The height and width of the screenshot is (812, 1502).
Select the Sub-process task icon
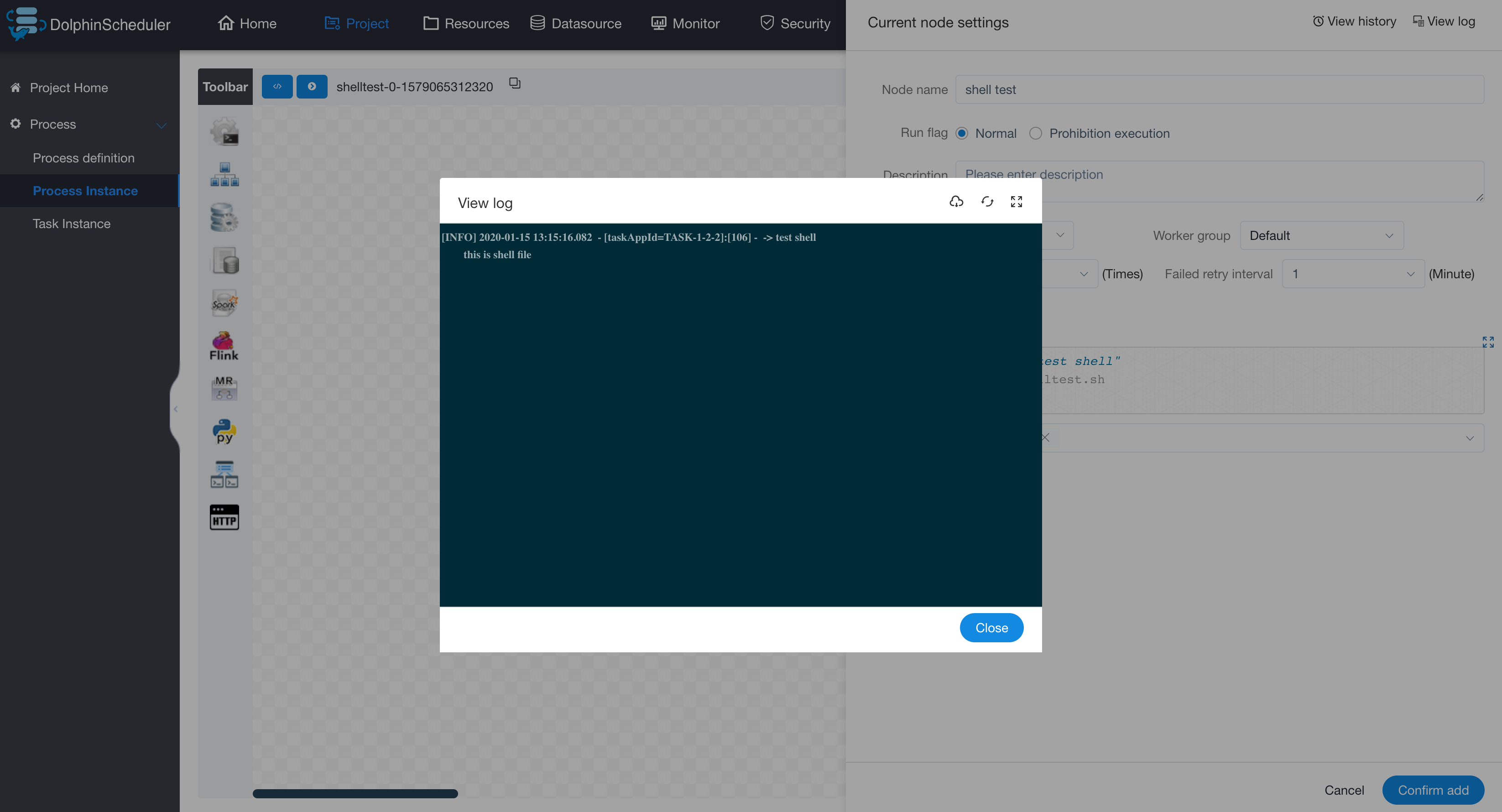(224, 174)
